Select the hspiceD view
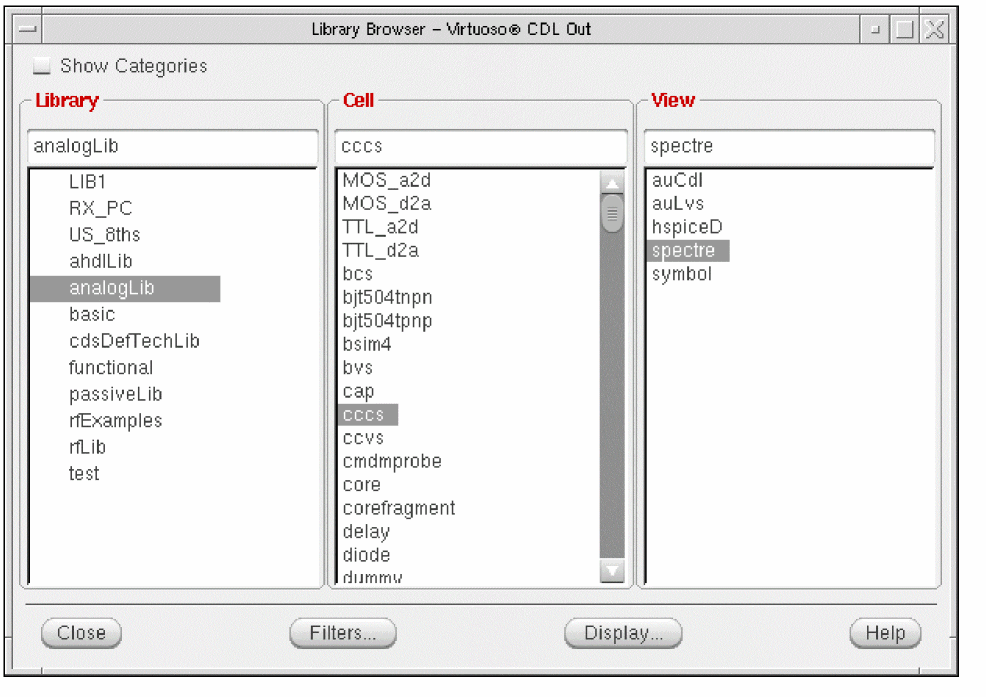This screenshot has width=986, height=697. 687,227
